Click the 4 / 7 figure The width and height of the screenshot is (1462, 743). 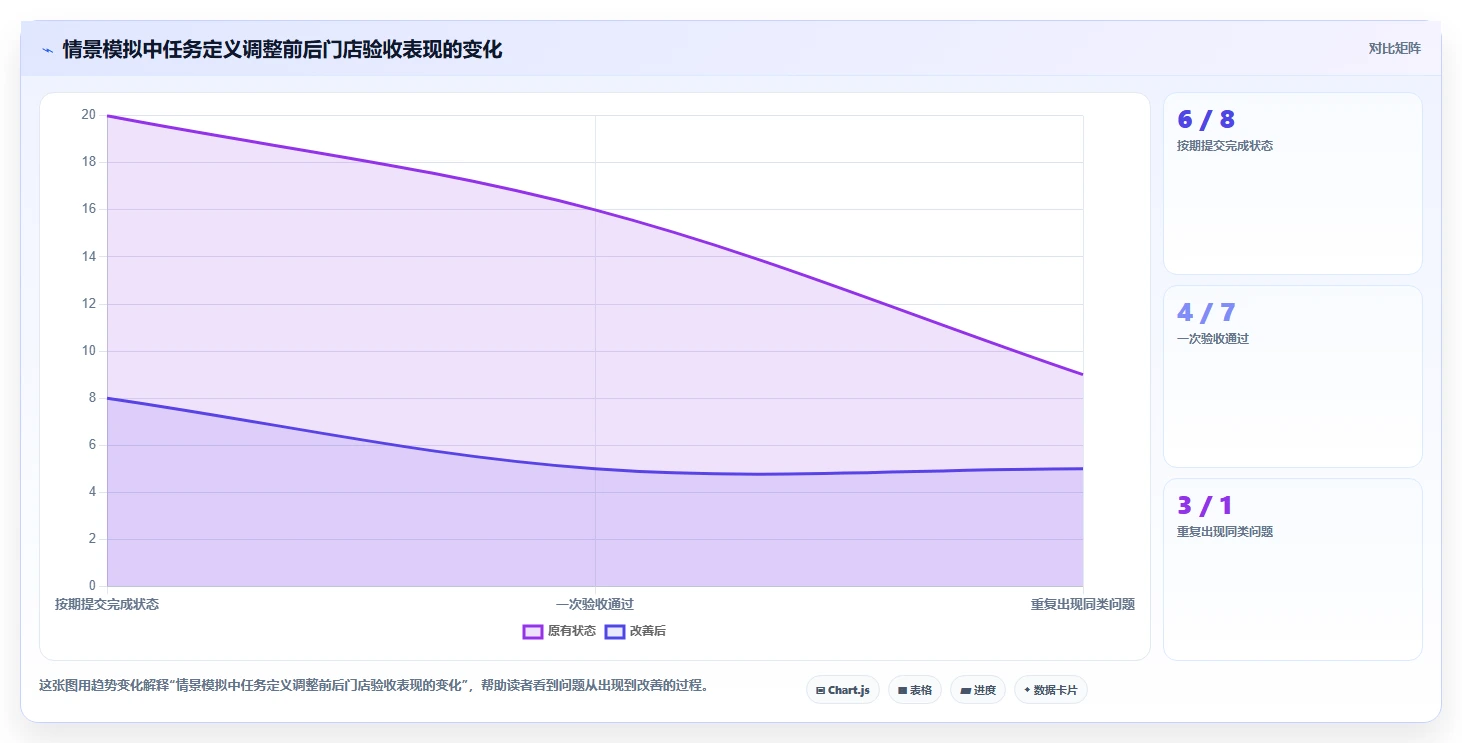tap(1206, 313)
